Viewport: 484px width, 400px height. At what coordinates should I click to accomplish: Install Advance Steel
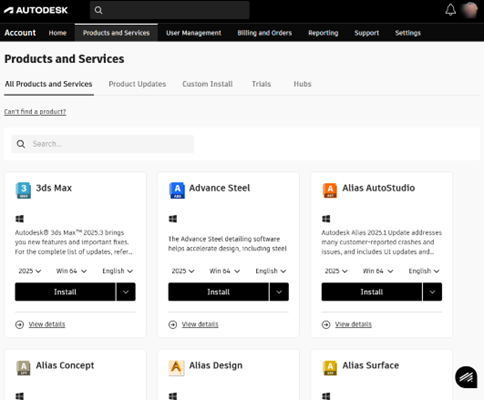218,292
